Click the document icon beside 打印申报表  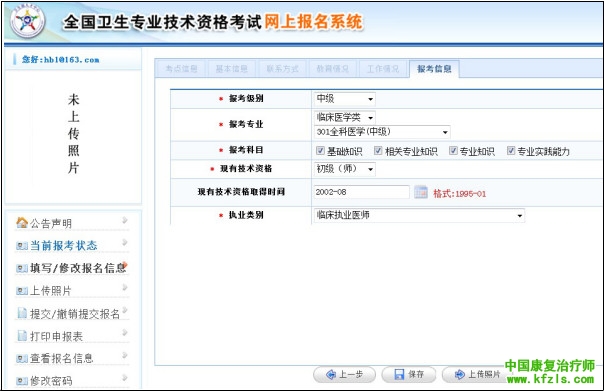[x=22, y=336]
